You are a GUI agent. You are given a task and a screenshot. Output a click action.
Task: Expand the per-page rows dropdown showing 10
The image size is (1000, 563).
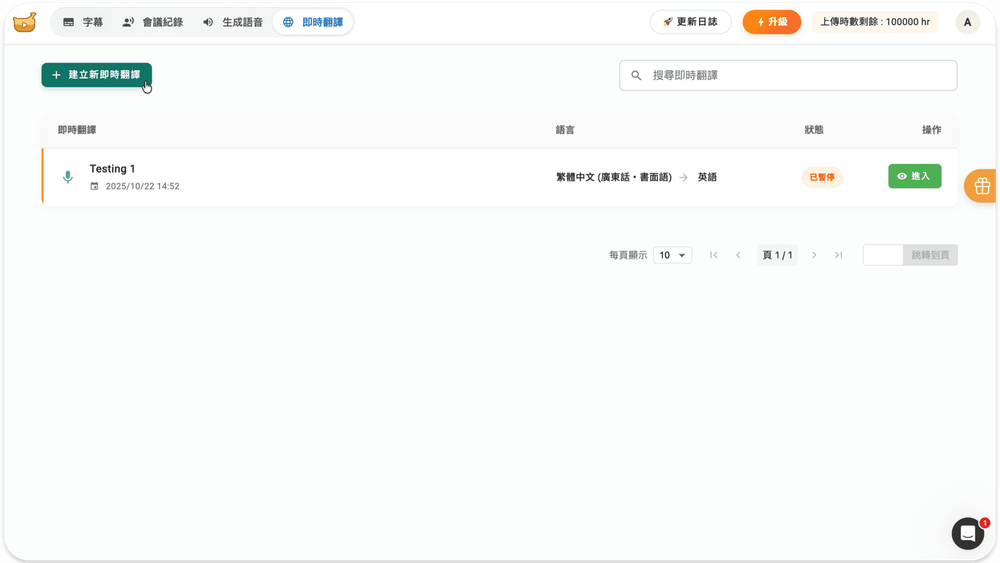672,255
